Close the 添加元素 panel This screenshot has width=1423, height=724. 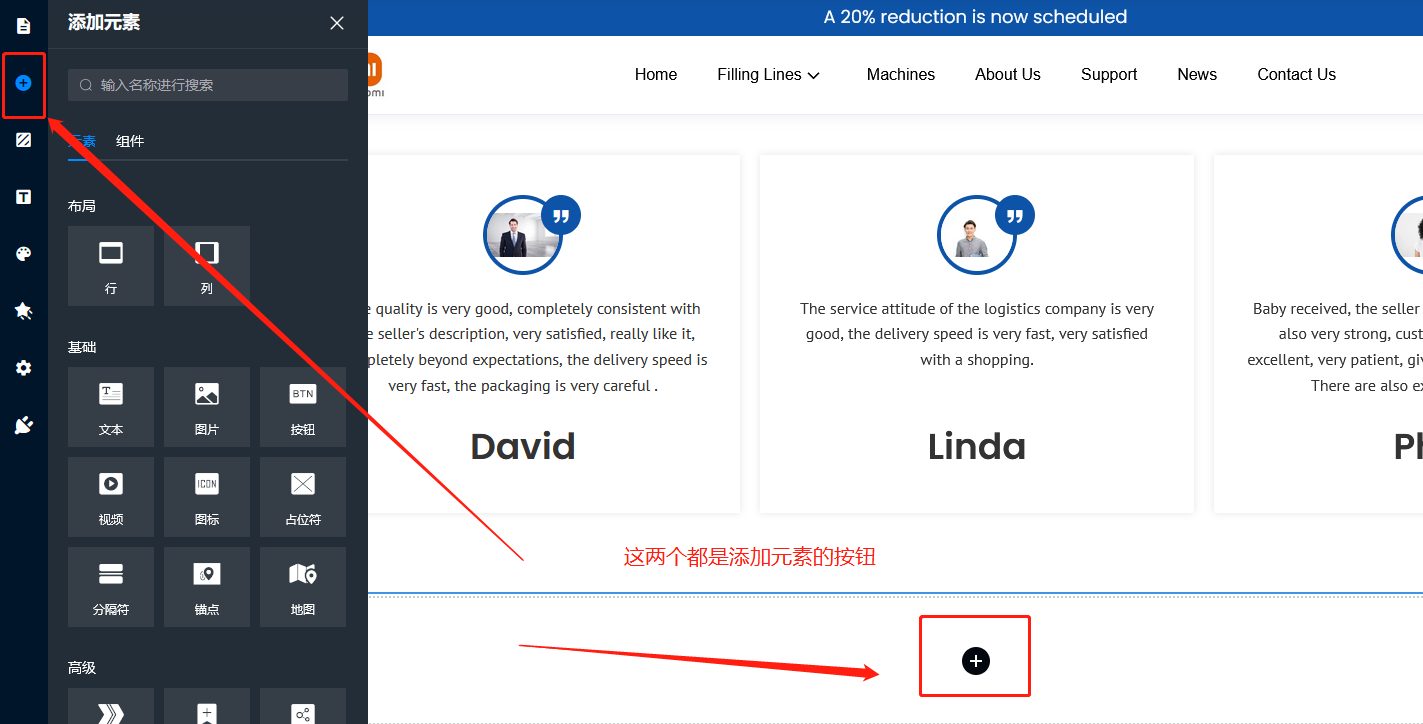click(x=337, y=23)
